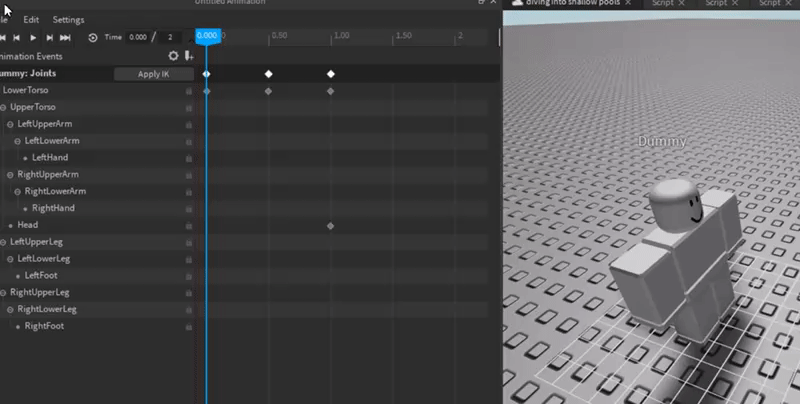The image size is (800, 404).
Task: Open Animation Events gear settings
Action: tap(173, 56)
